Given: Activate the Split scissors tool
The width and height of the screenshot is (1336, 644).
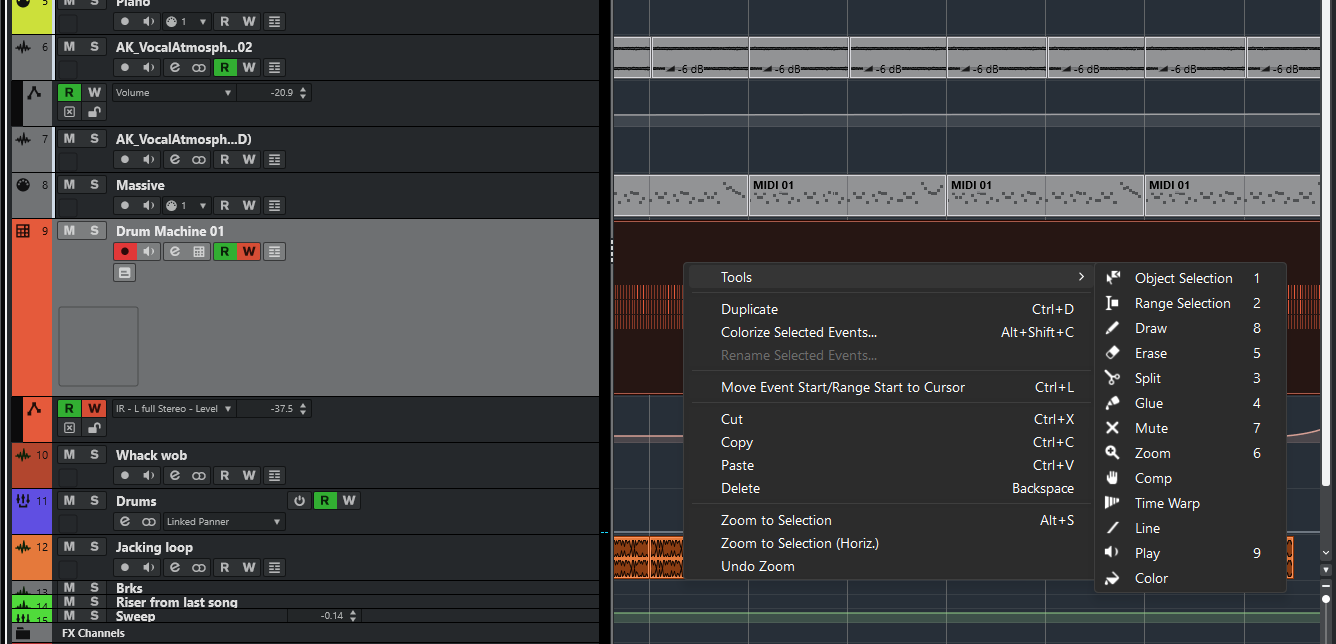Looking at the screenshot, I should pyautogui.click(x=1190, y=378).
